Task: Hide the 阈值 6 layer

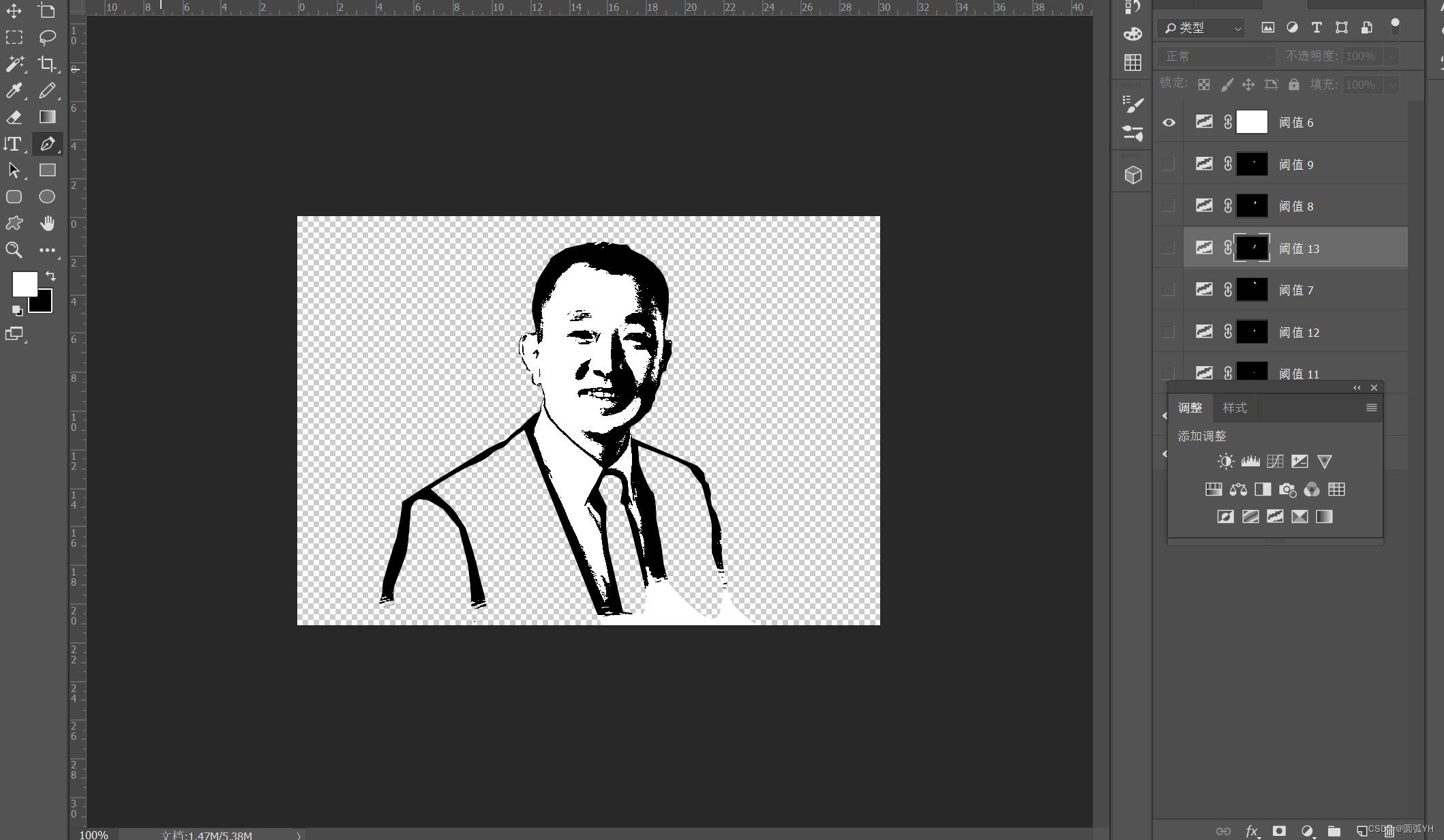Action: [1169, 123]
